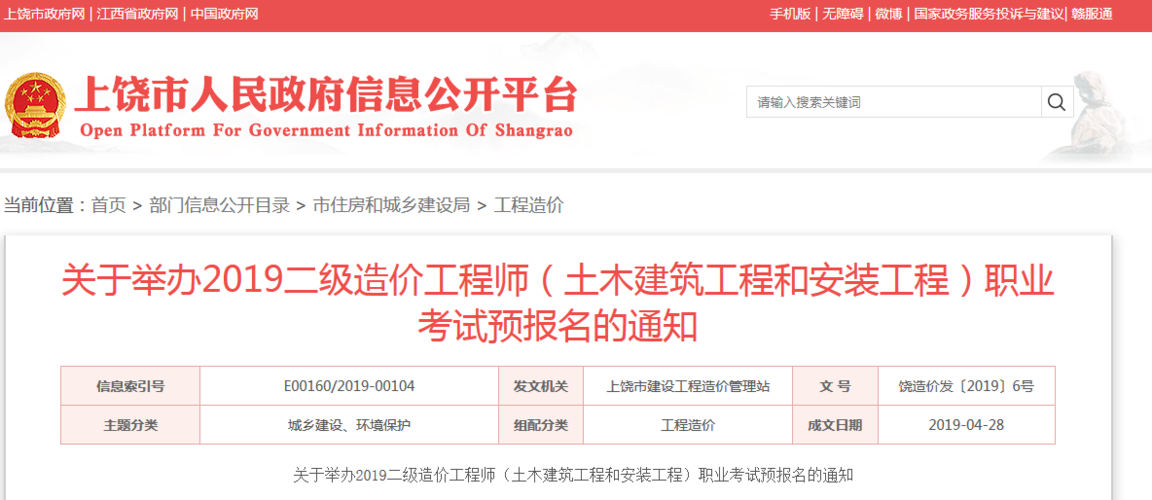Select document number 饶造价发〔2019〕6号
Viewport: 1152px width, 500px height.
coord(966,386)
